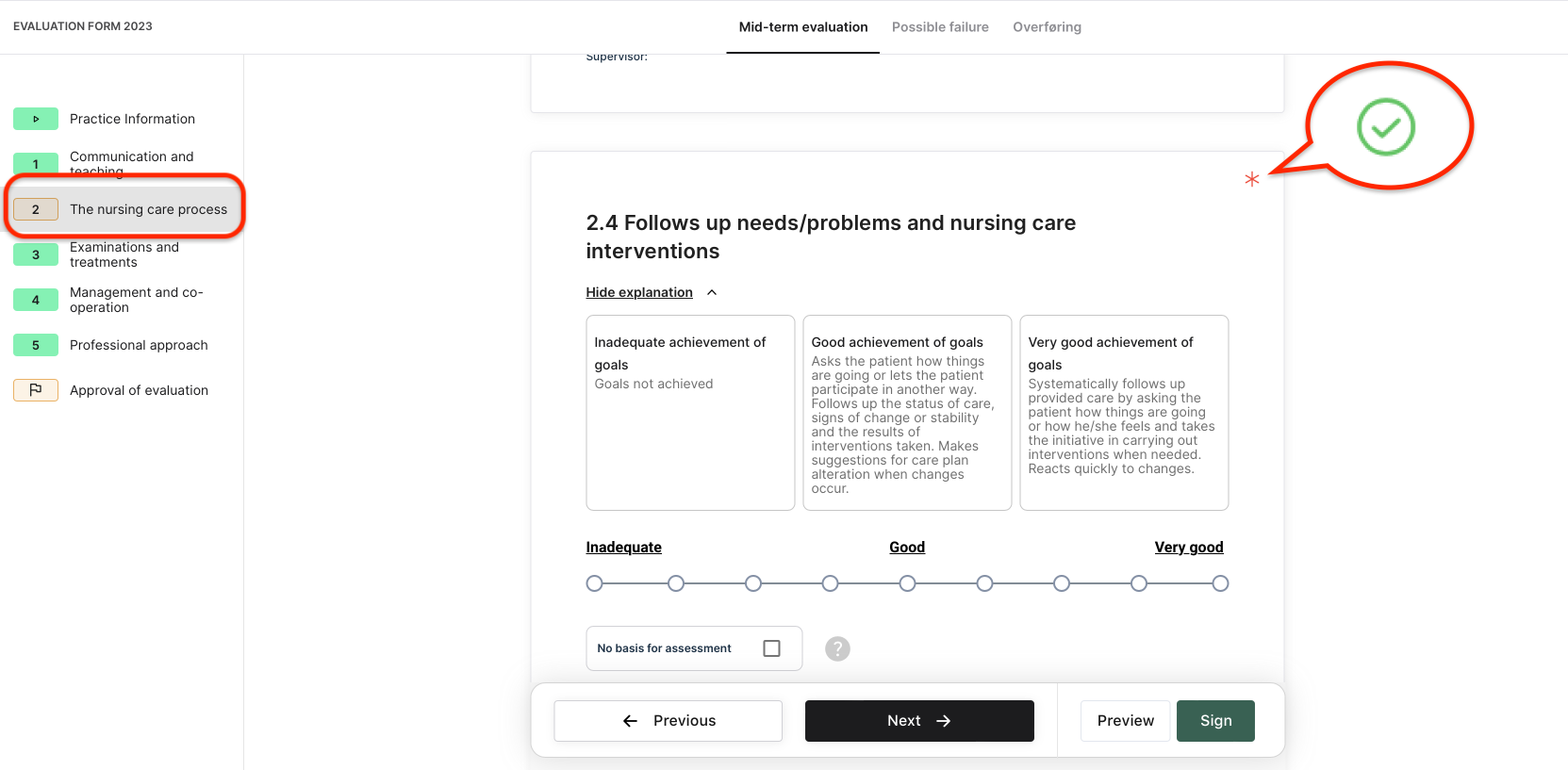Switch to the Overføring tab

[1047, 27]
